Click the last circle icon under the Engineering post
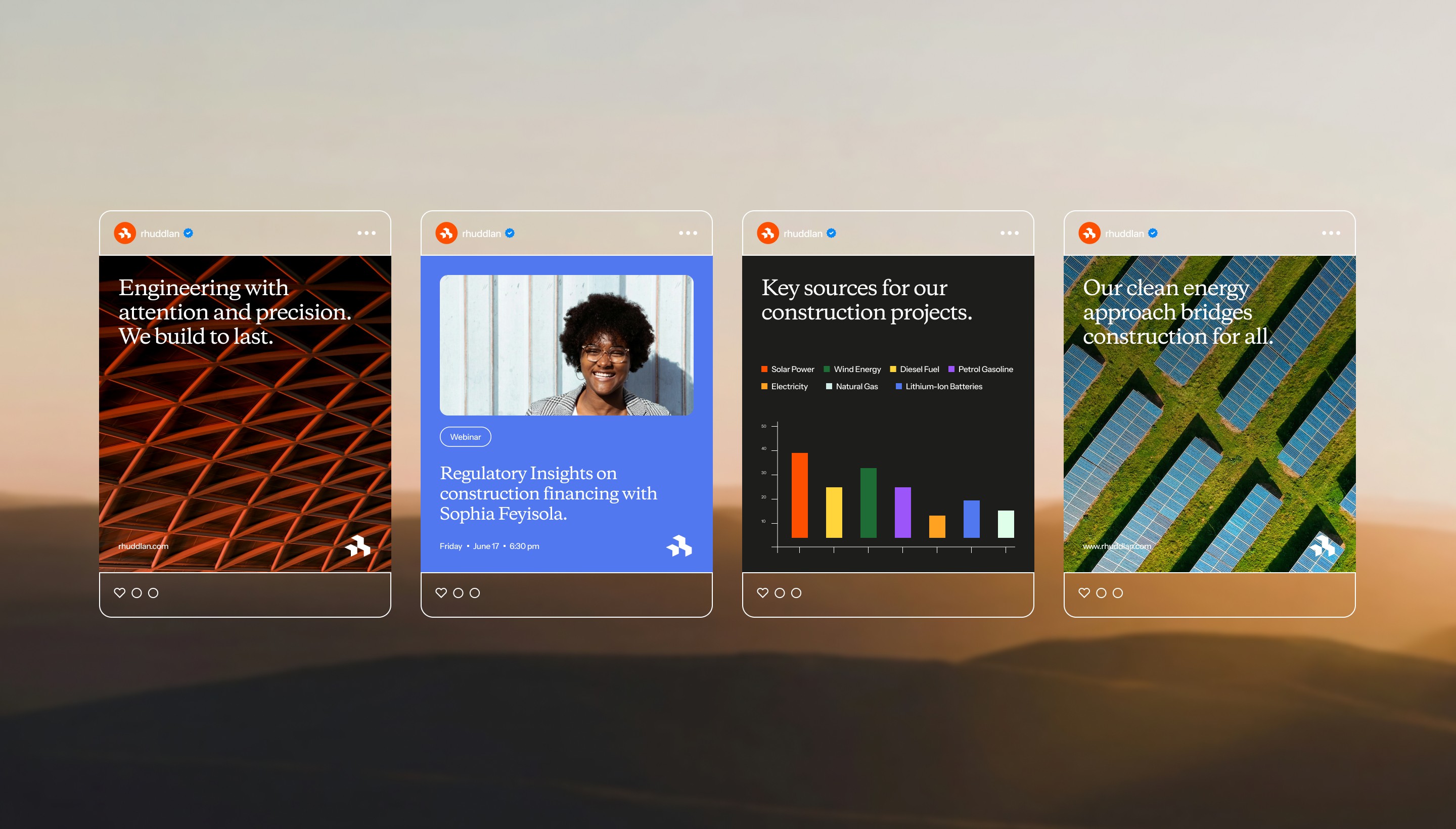 [x=153, y=593]
